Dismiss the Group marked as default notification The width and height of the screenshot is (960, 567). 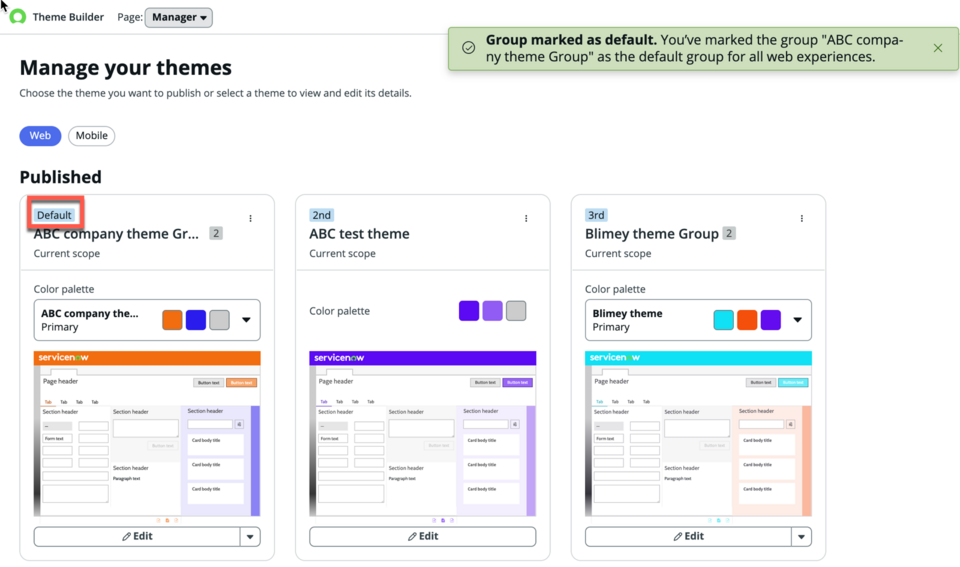[937, 48]
